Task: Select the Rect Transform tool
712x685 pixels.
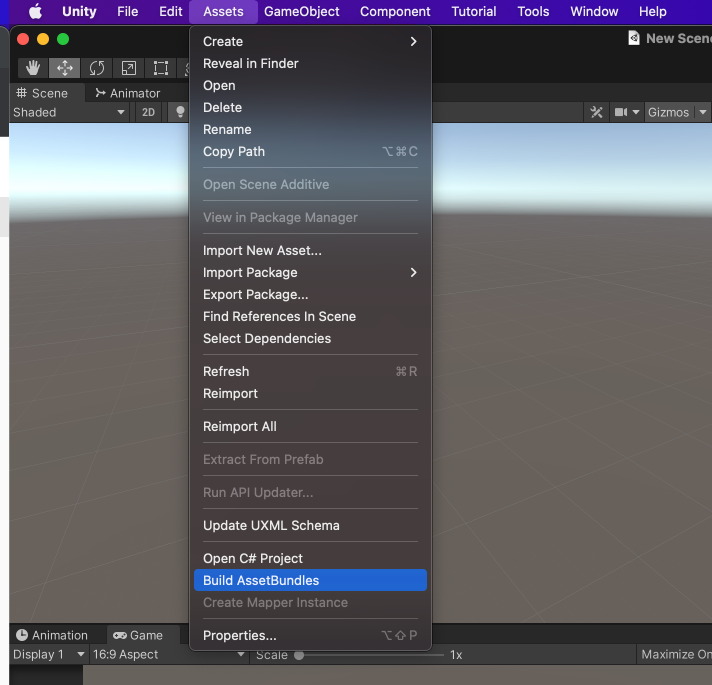Action: [161, 68]
